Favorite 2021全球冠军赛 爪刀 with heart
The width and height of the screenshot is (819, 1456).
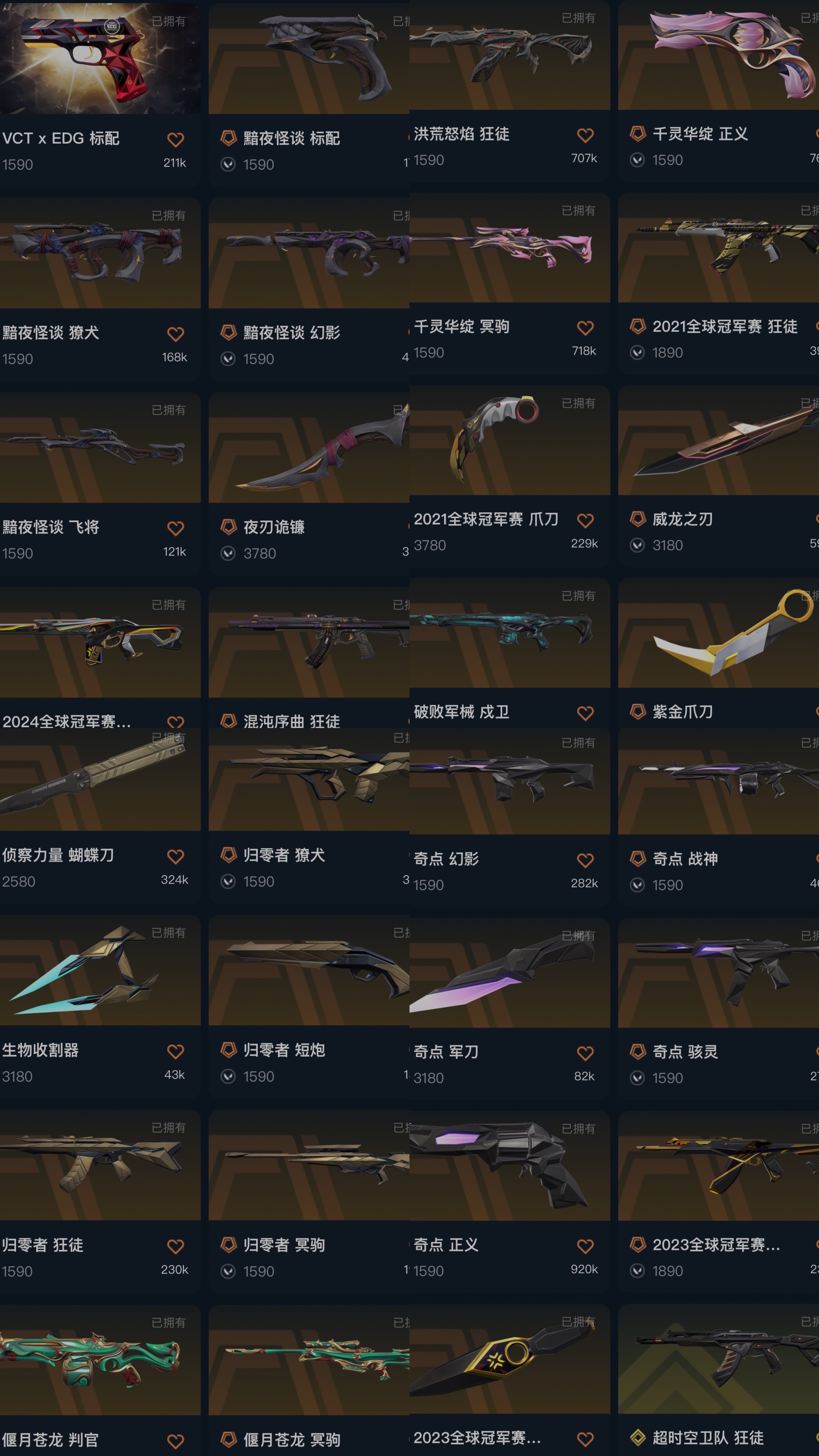(585, 521)
